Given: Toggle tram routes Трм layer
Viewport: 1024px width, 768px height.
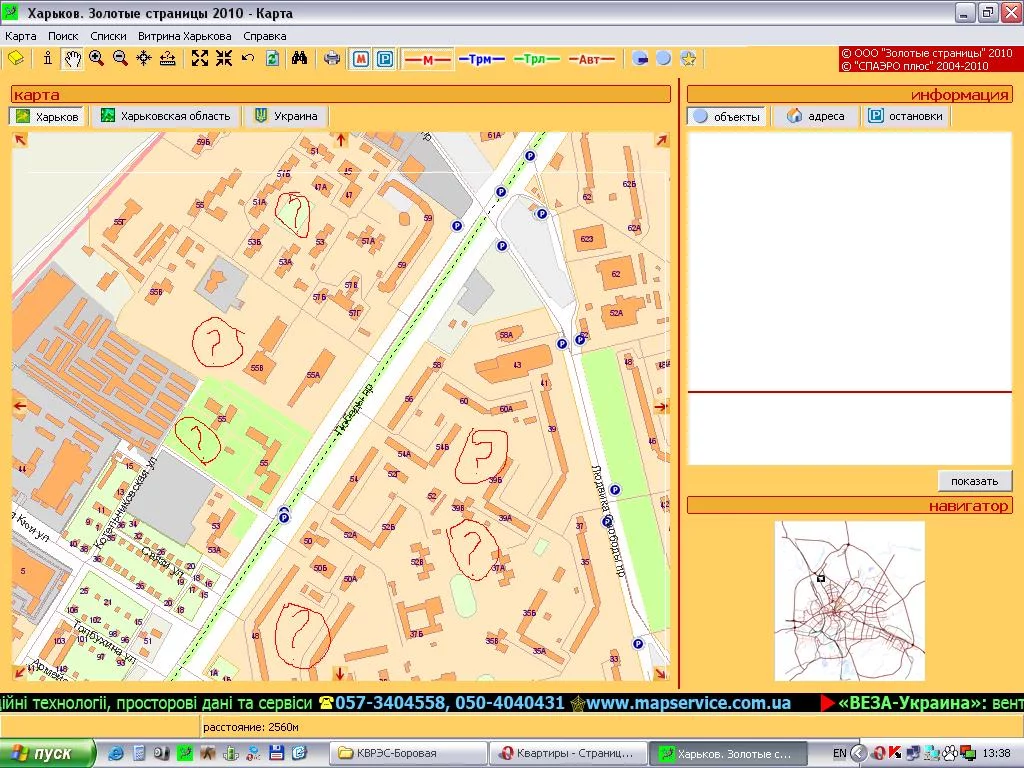Looking at the screenshot, I should point(481,59).
